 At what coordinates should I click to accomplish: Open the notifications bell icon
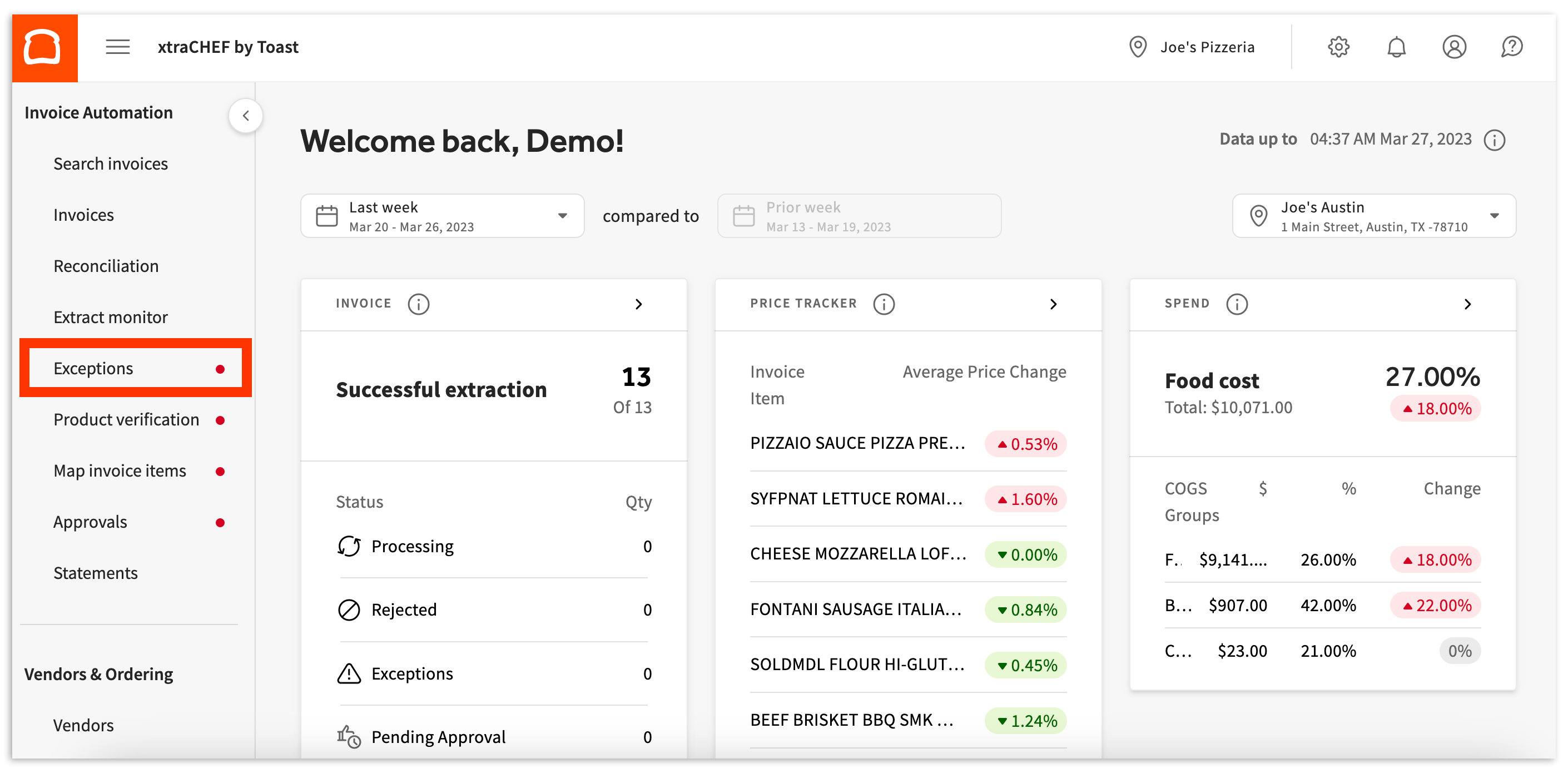coord(1396,47)
